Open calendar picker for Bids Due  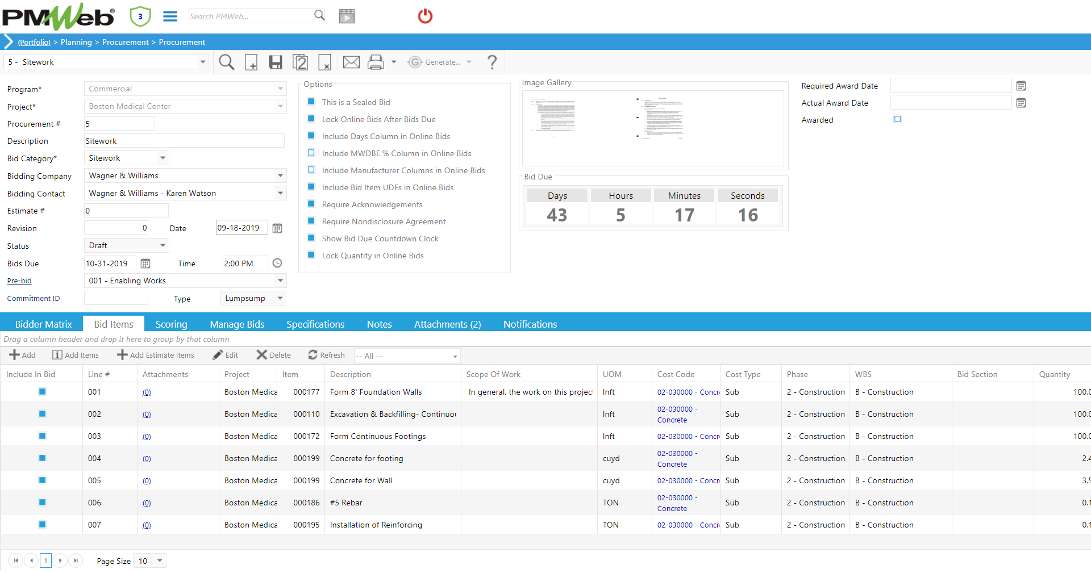(145, 264)
